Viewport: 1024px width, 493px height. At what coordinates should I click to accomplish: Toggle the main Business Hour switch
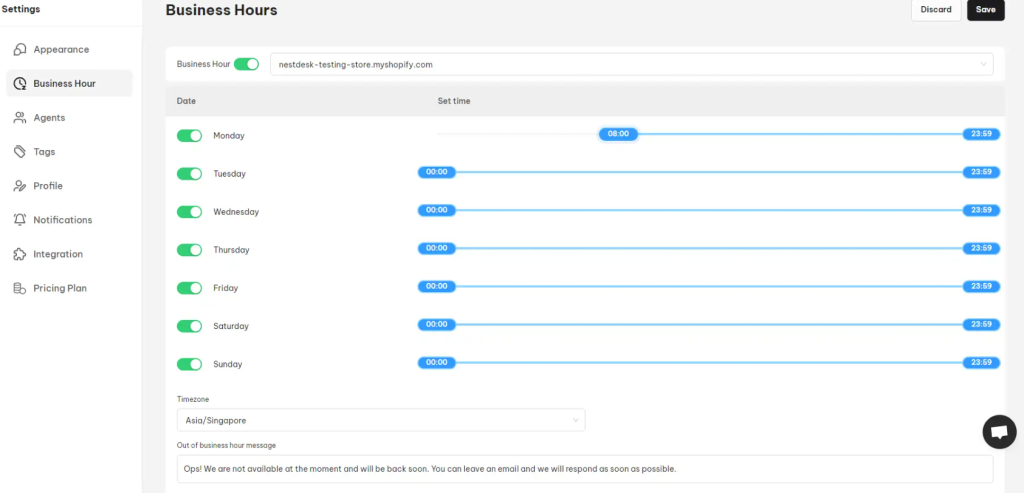[246, 64]
